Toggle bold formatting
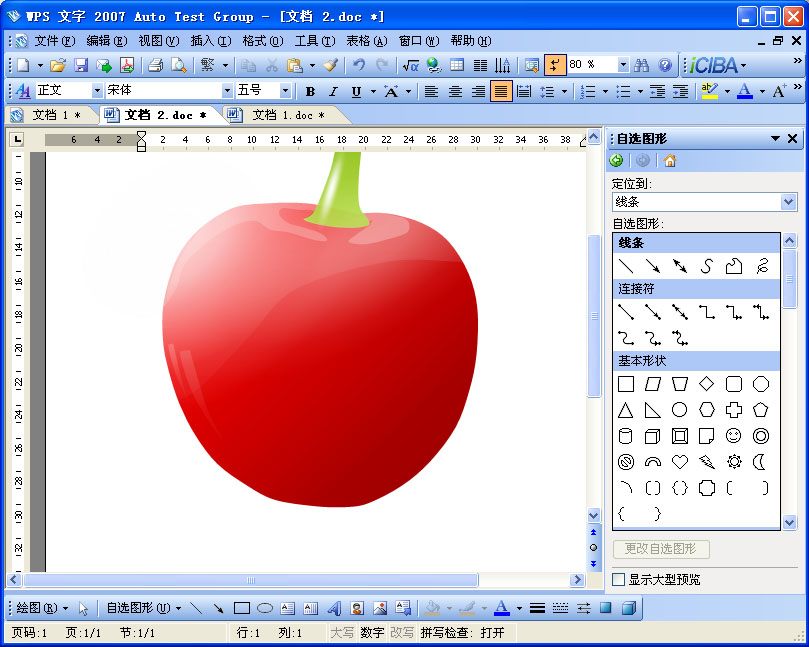 click(x=310, y=91)
